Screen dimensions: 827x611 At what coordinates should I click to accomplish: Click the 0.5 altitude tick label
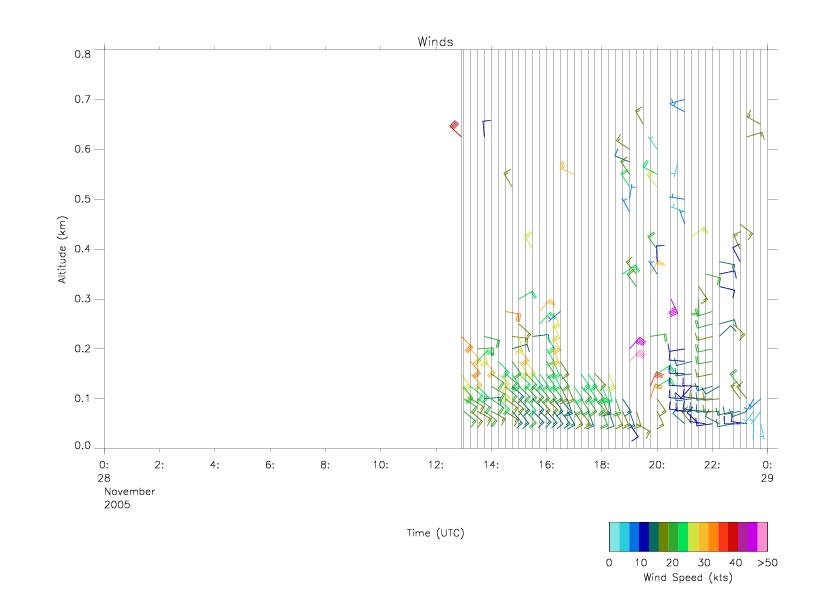coord(83,199)
